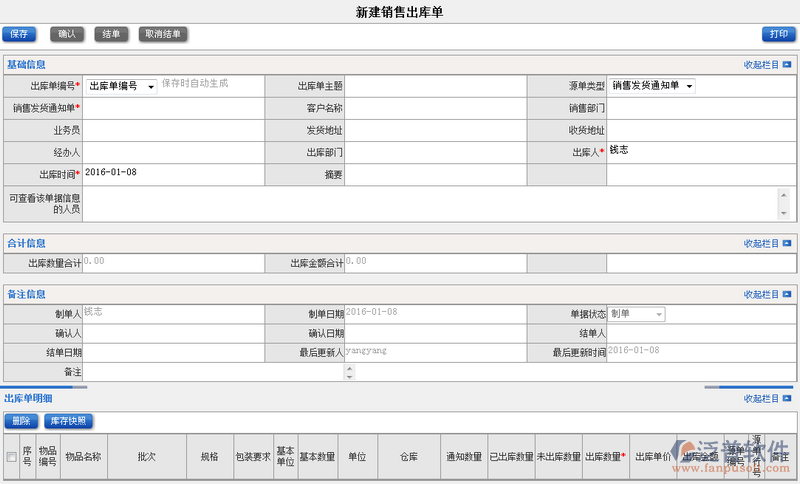This screenshot has height=484, width=800.
Task: Expand the 源单类型 dropdown showing 销售发货通知单
Action: 653,86
